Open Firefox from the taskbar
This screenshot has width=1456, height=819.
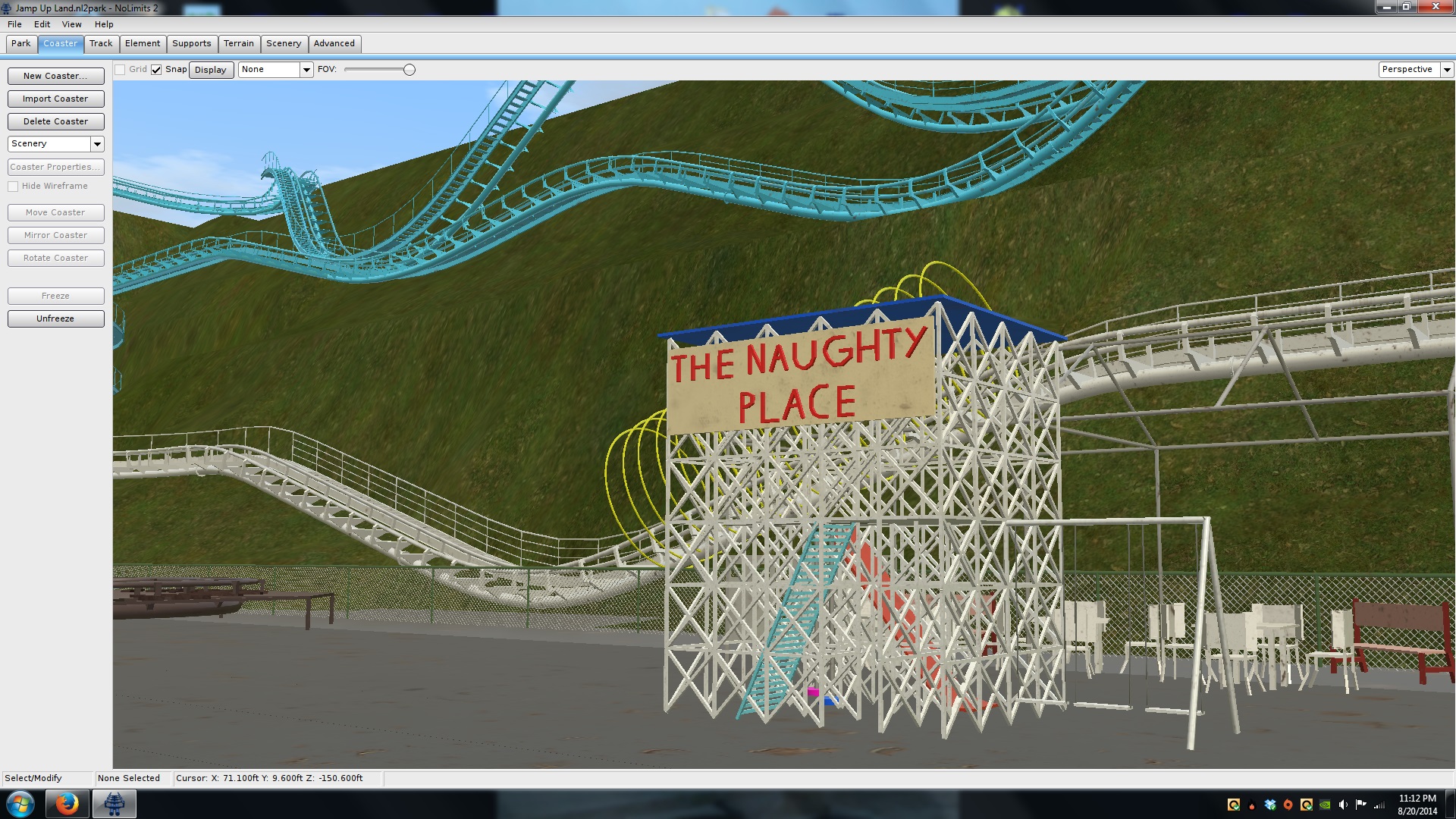[67, 804]
